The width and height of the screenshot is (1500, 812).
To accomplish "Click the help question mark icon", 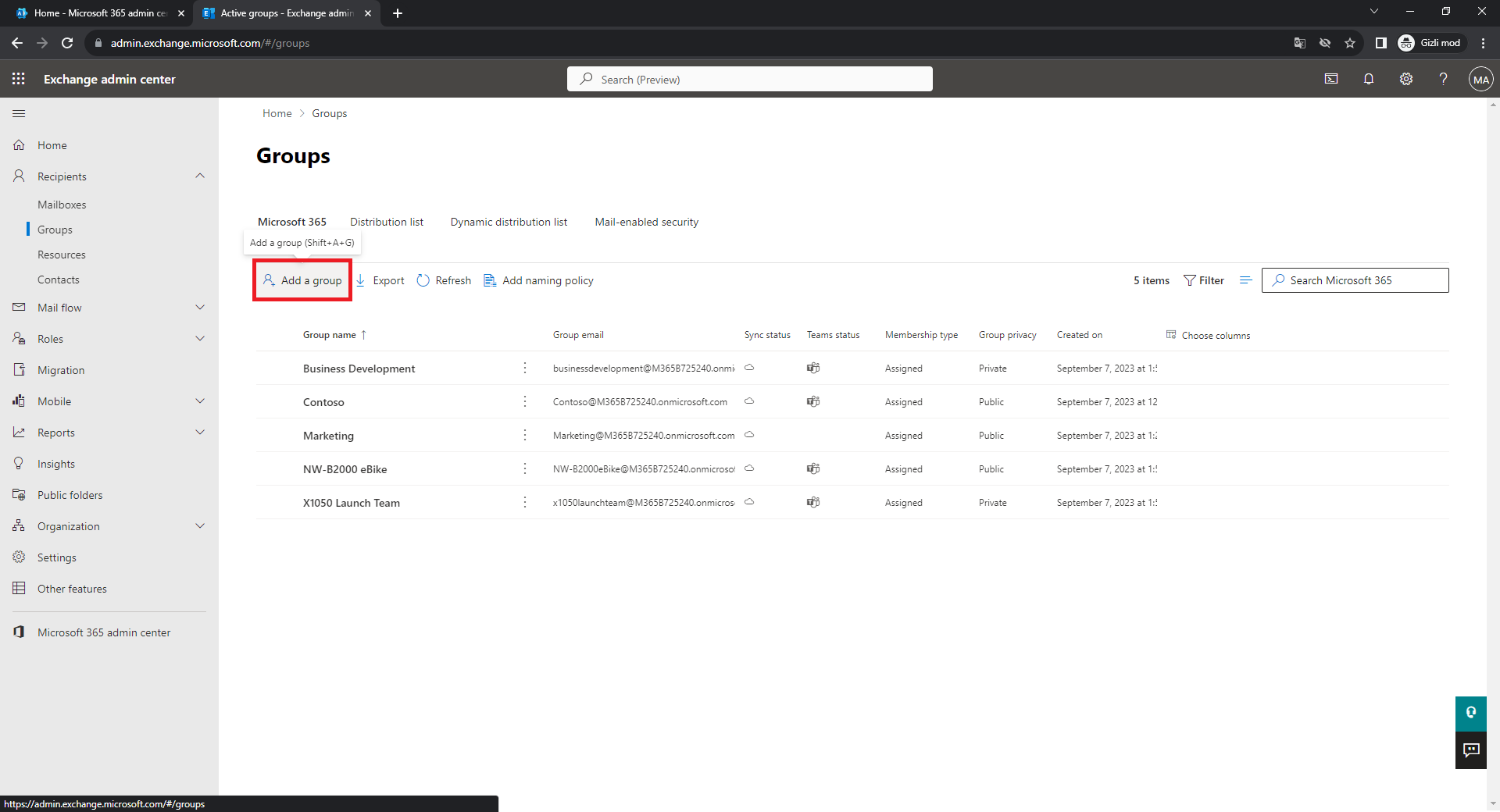I will tap(1443, 79).
